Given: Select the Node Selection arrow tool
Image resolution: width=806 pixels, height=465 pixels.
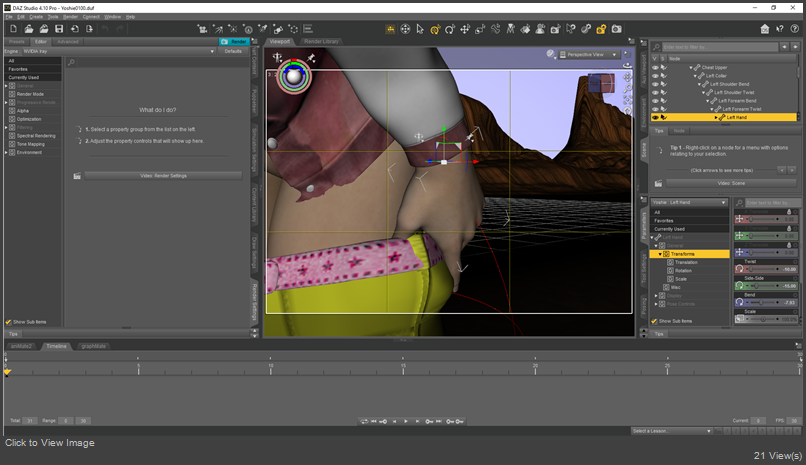Looking at the screenshot, I should (420, 29).
